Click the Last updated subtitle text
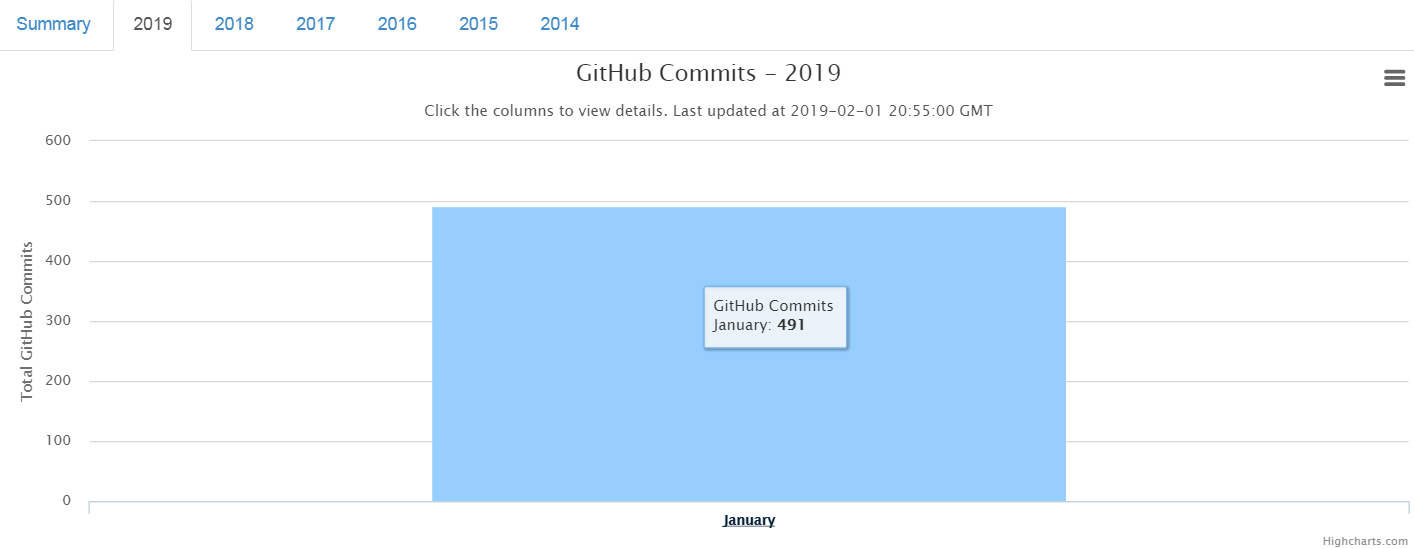The width and height of the screenshot is (1414, 549). coord(708,111)
